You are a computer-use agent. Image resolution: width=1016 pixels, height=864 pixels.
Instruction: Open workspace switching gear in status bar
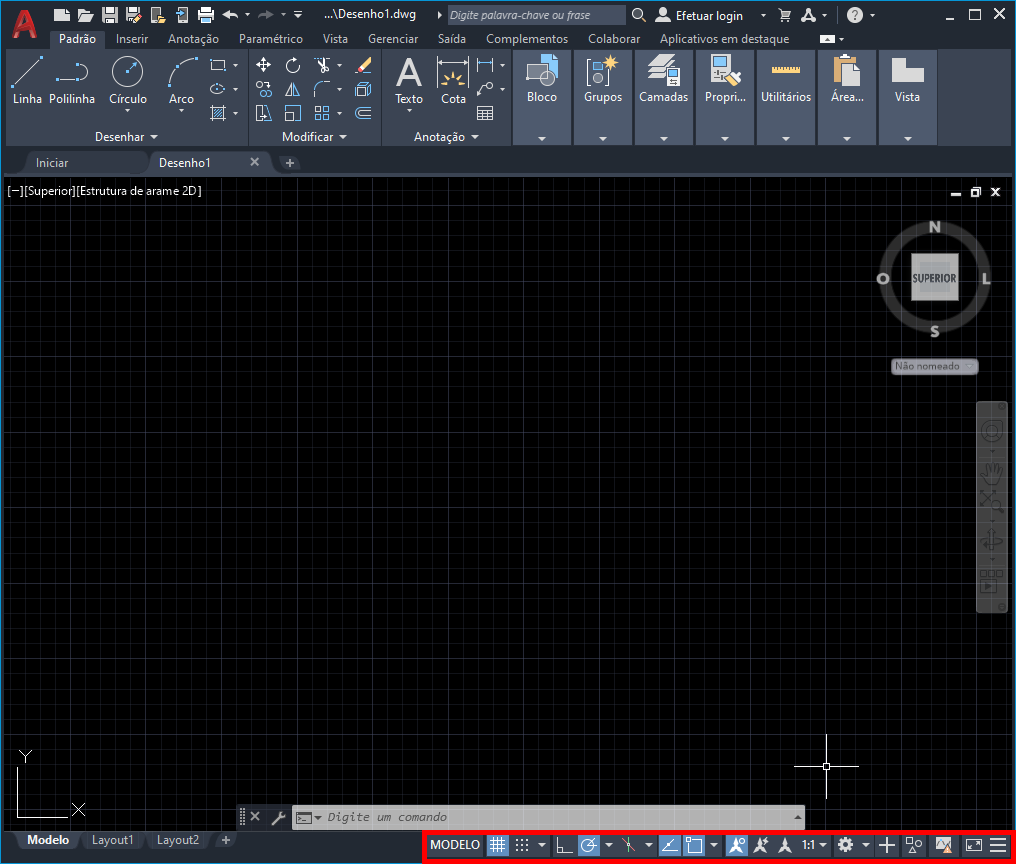845,845
